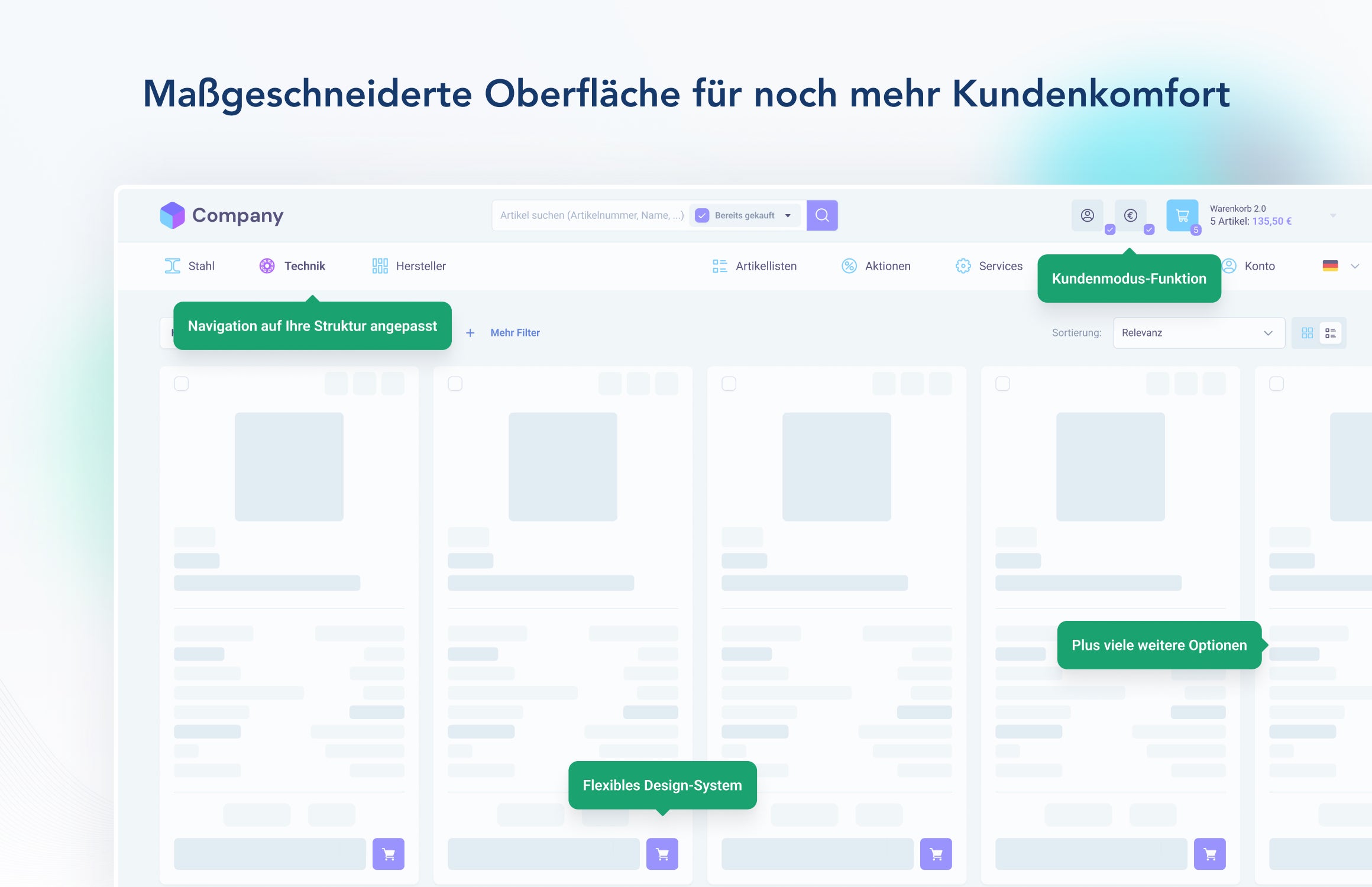The image size is (1372, 887).
Task: Expand the Warenkorb 2.0 dropdown arrow
Action: (x=1333, y=215)
